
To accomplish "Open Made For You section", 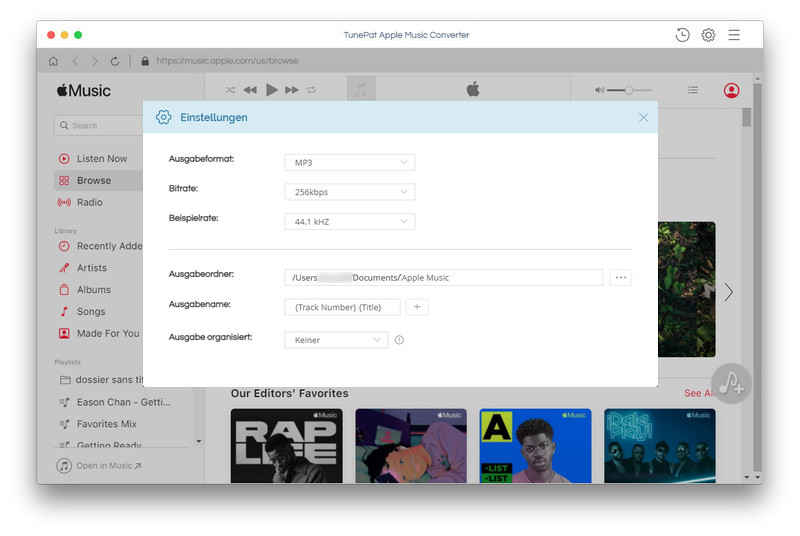I will [x=99, y=334].
